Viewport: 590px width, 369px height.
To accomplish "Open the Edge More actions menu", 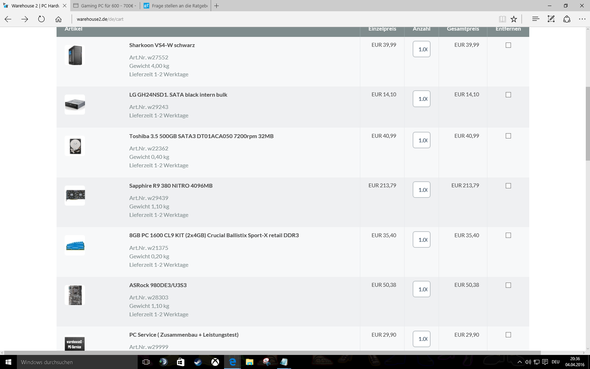I will point(582,19).
